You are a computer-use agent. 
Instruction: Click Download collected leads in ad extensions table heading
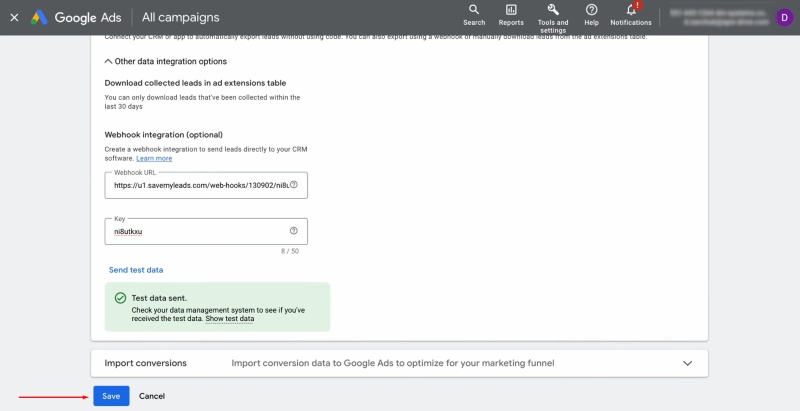pyautogui.click(x=195, y=83)
